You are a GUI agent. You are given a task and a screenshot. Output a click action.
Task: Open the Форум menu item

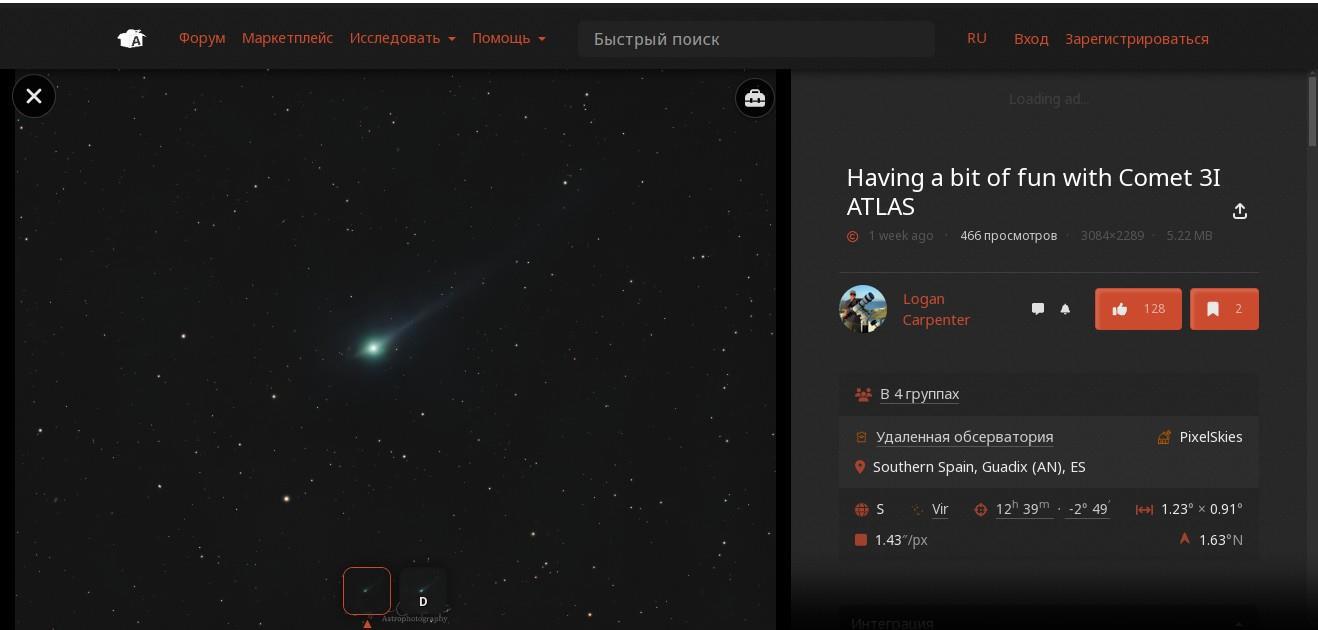click(202, 38)
